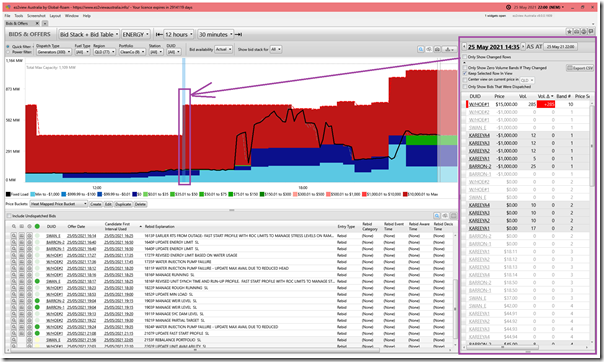Viewport: 604px width, 362px height.
Task: Open the Region QLD dropdown
Action: pyautogui.click(x=104, y=52)
